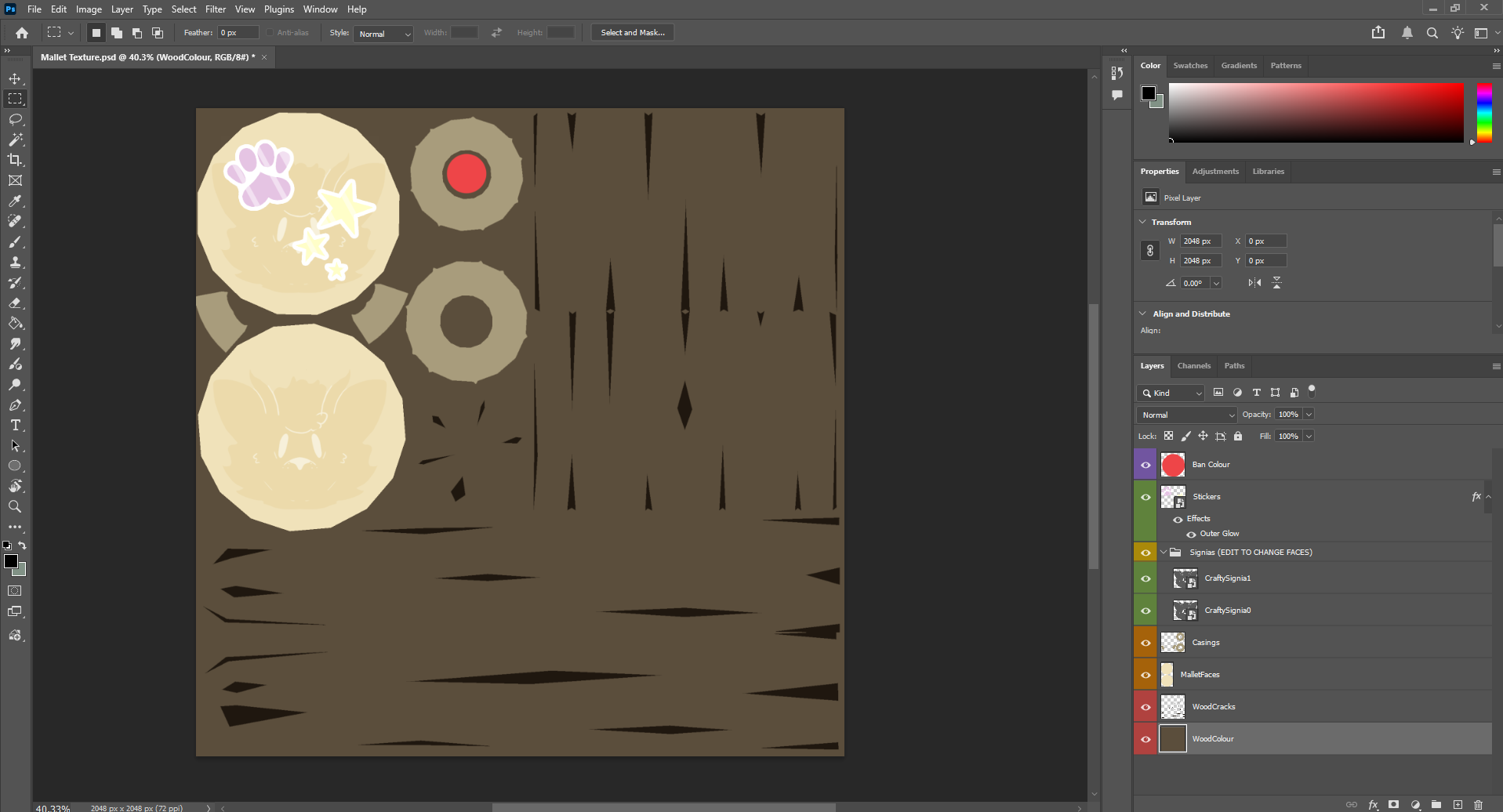Open the foreground color swatch picker
This screenshot has width=1503, height=812.
(13, 561)
